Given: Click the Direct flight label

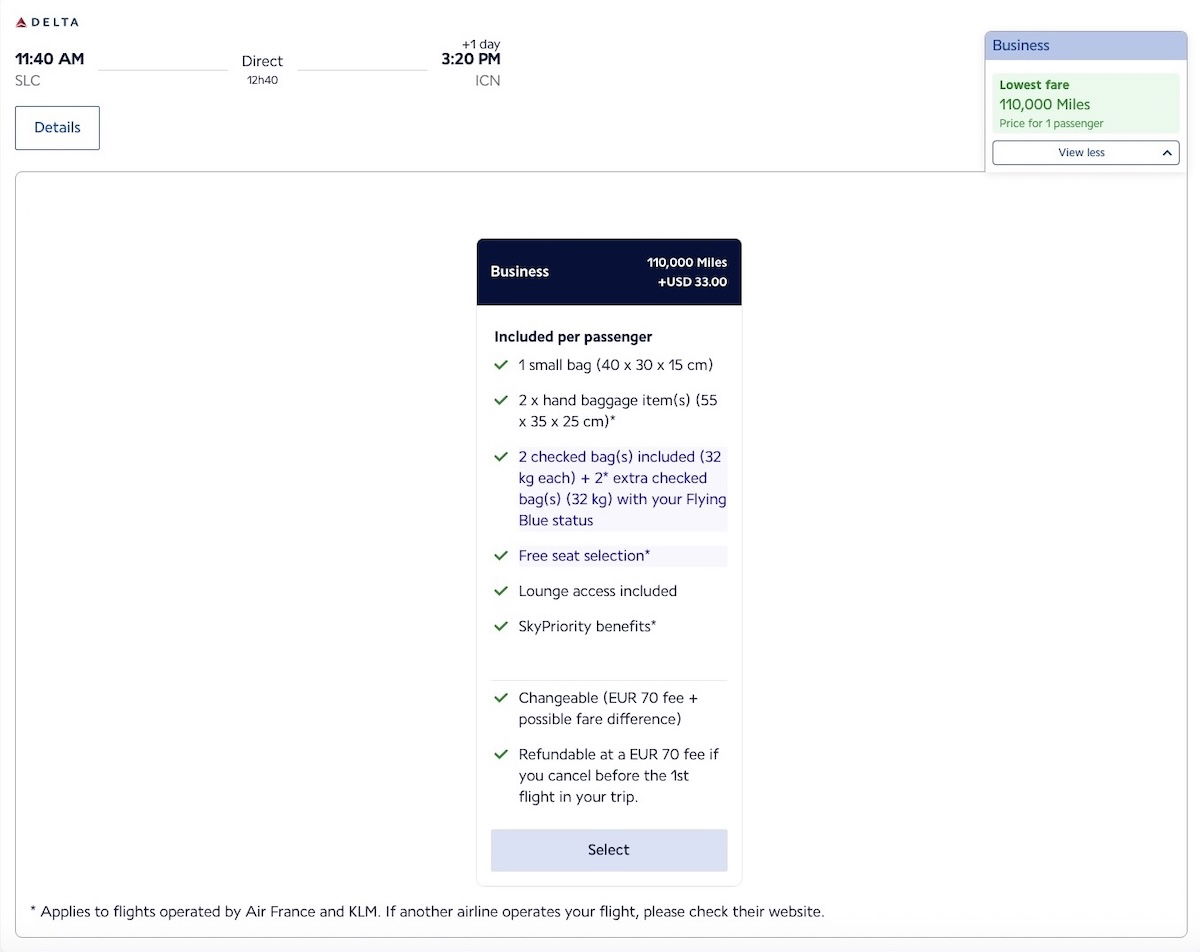Looking at the screenshot, I should tap(262, 61).
